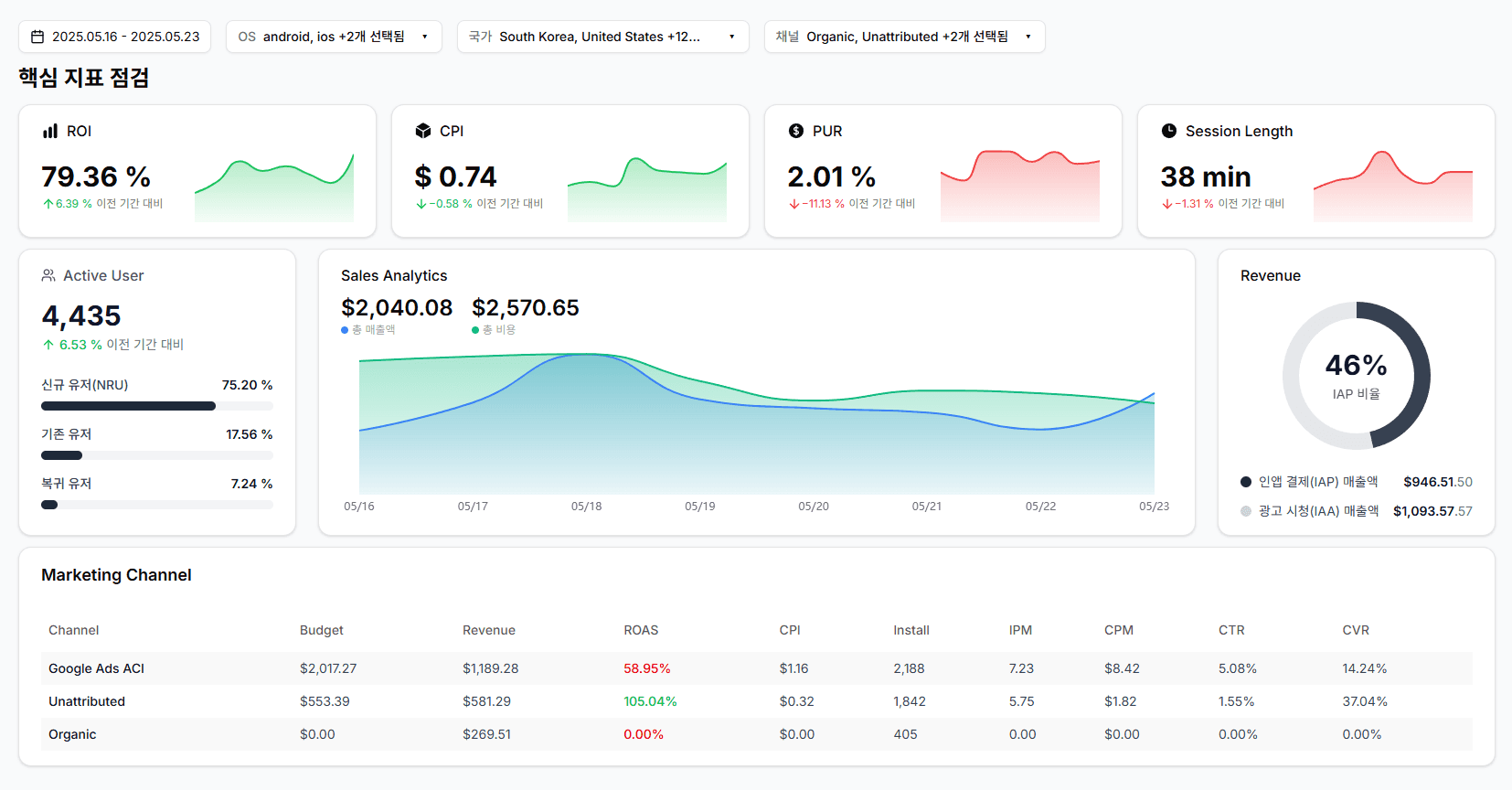Click the red down arrow in PUR card
This screenshot has height=790, width=1512.
click(793, 204)
